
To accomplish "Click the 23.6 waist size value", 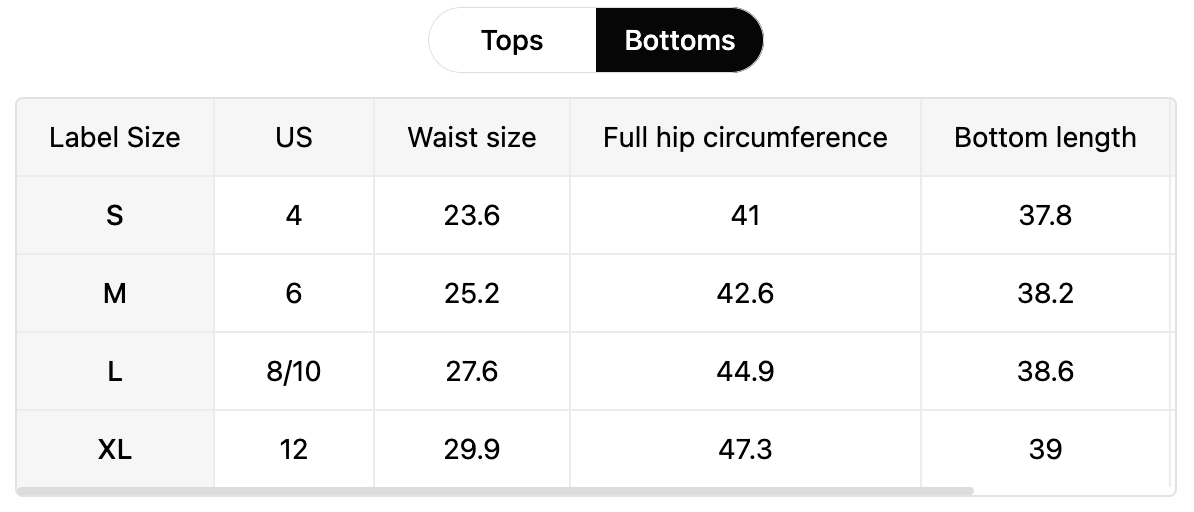I will pos(472,216).
